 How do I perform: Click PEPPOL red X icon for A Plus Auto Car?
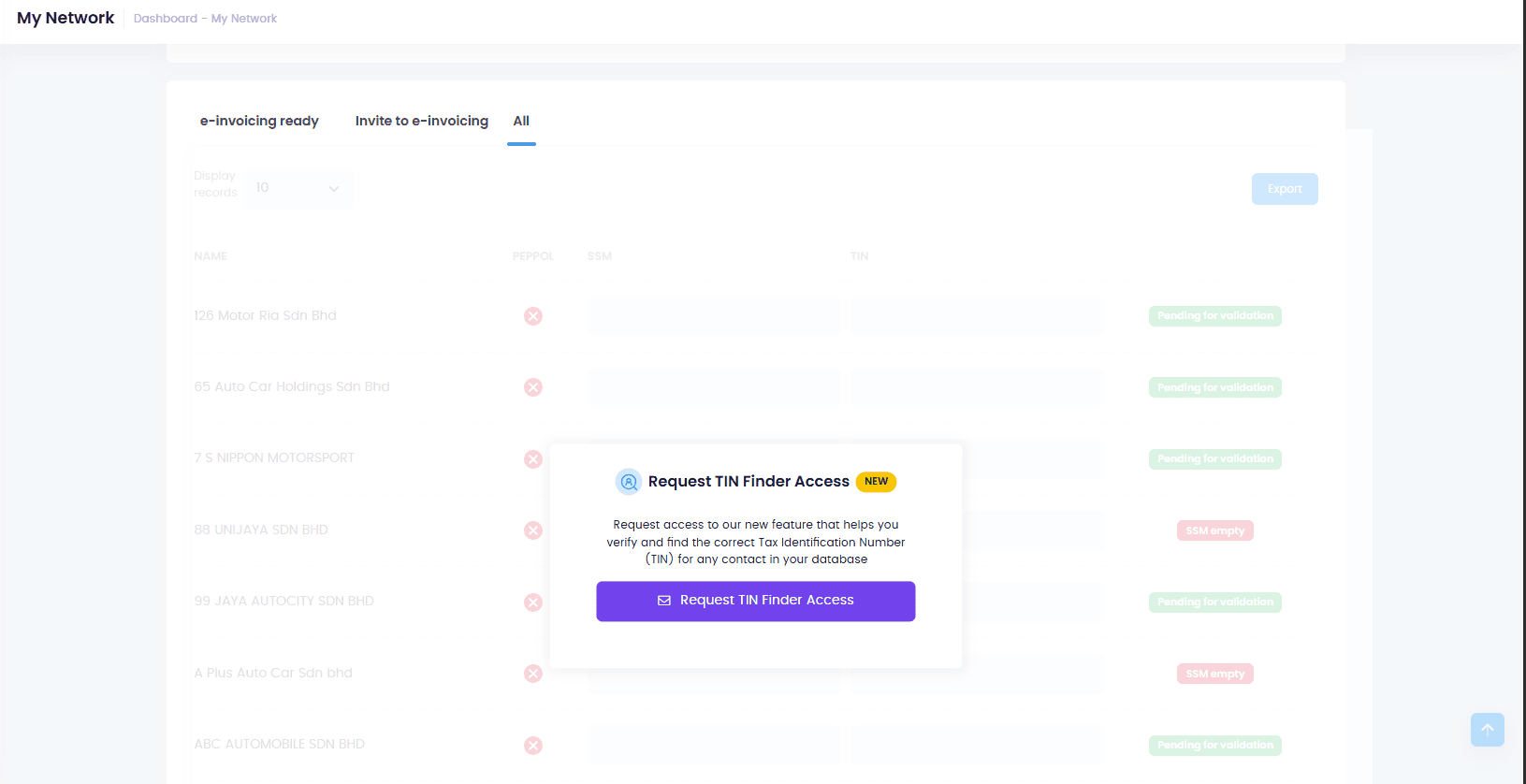tap(533, 674)
